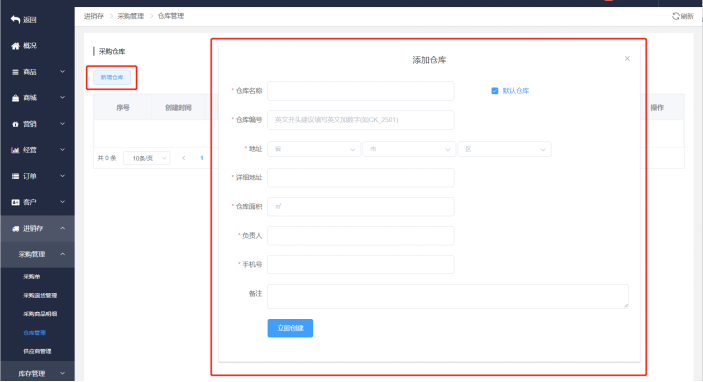This screenshot has height=382, width=703.
Task: Close the 添加仓库 dialog with X
Action: (x=627, y=59)
